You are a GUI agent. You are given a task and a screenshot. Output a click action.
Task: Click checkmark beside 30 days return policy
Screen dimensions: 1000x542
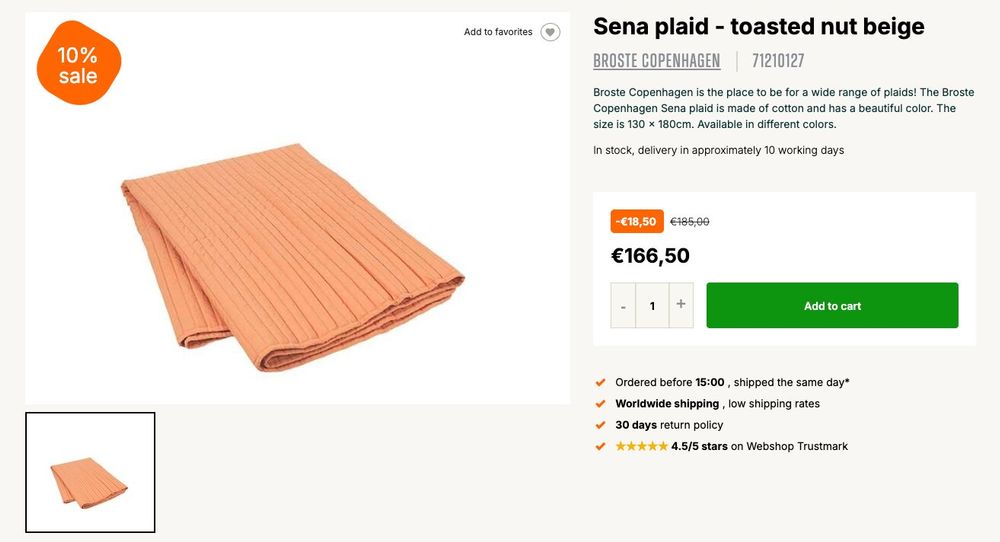coord(600,425)
